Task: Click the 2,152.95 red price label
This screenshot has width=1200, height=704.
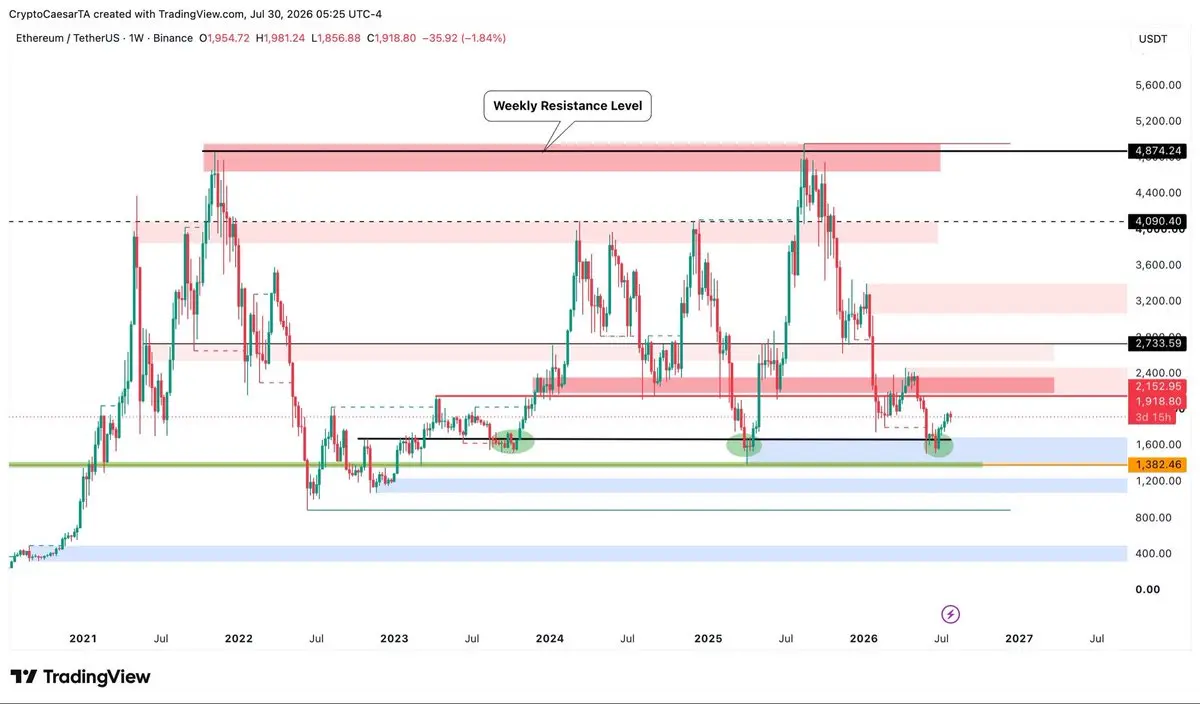Action: pos(1159,386)
